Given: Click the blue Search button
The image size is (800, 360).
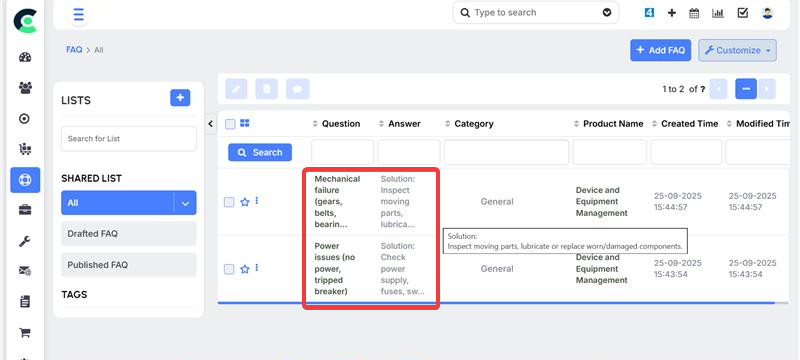Looking at the screenshot, I should 260,152.
